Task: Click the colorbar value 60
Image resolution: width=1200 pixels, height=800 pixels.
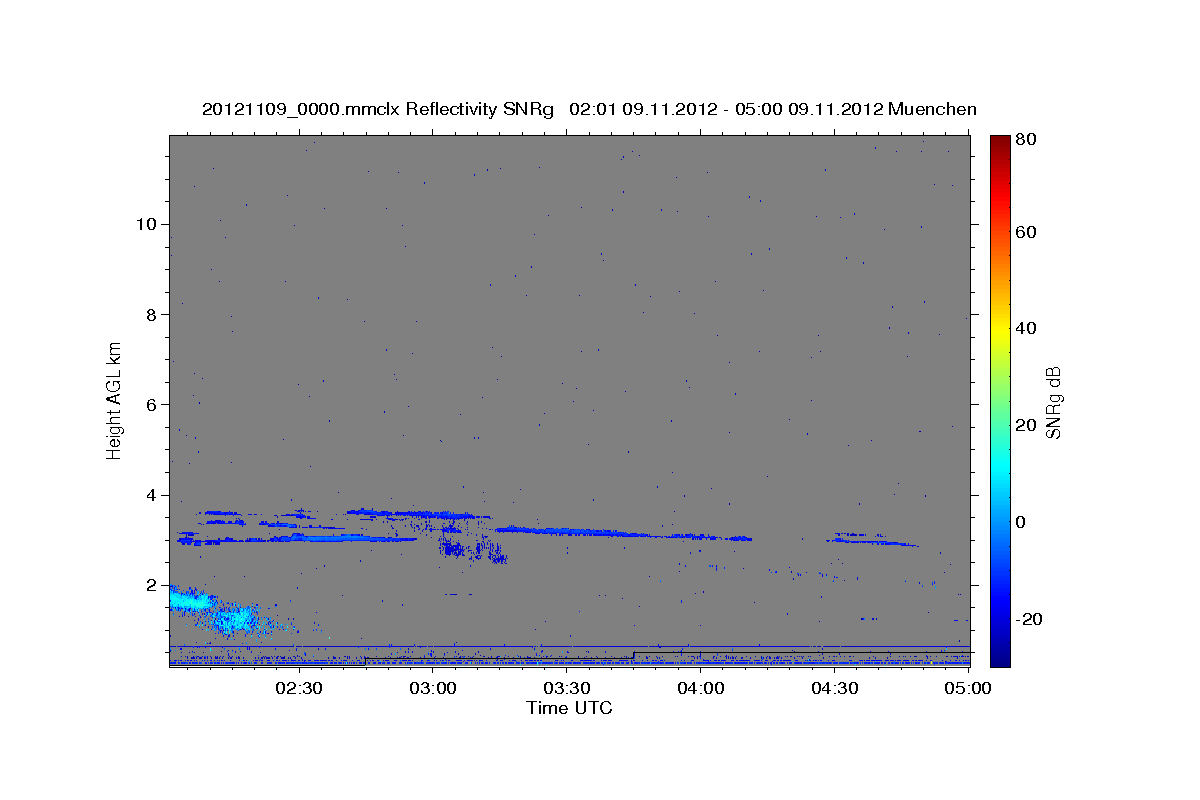Action: 1026,232
